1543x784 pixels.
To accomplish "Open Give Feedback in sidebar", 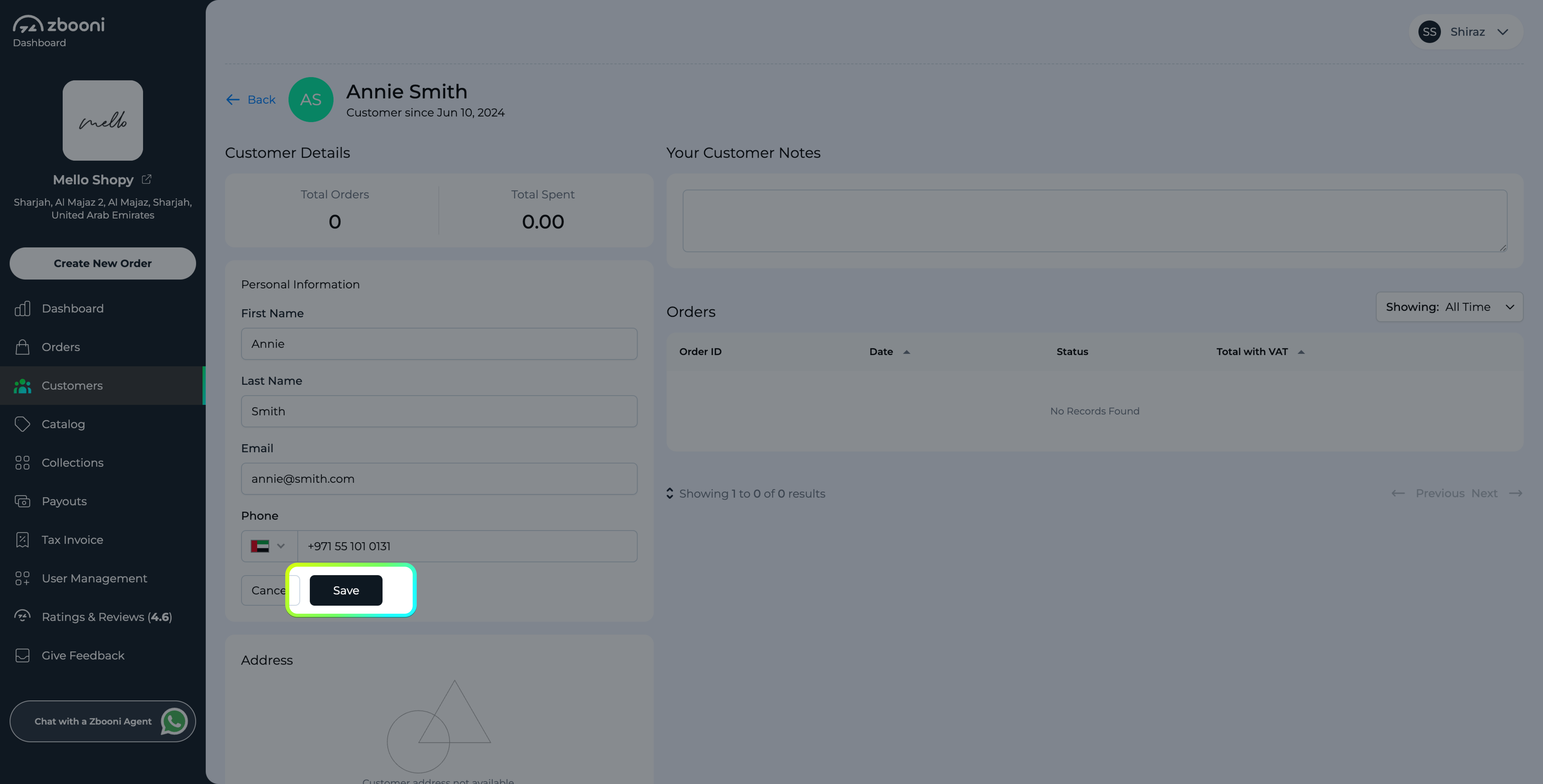I will click(x=102, y=655).
